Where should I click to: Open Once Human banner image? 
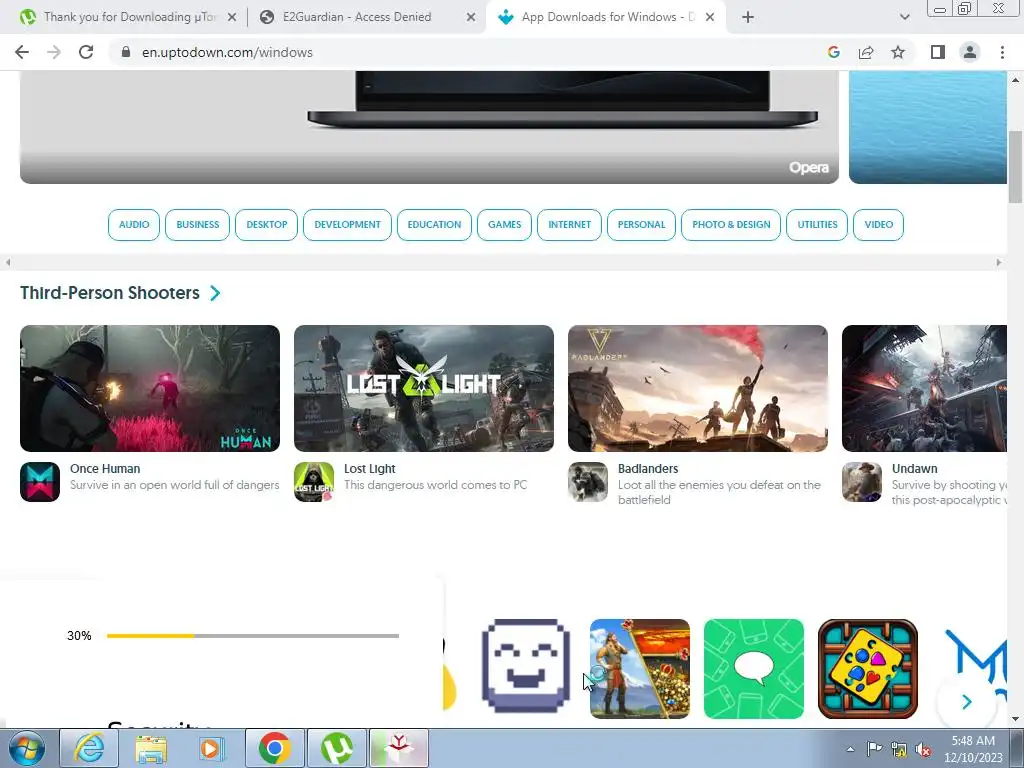pos(150,389)
